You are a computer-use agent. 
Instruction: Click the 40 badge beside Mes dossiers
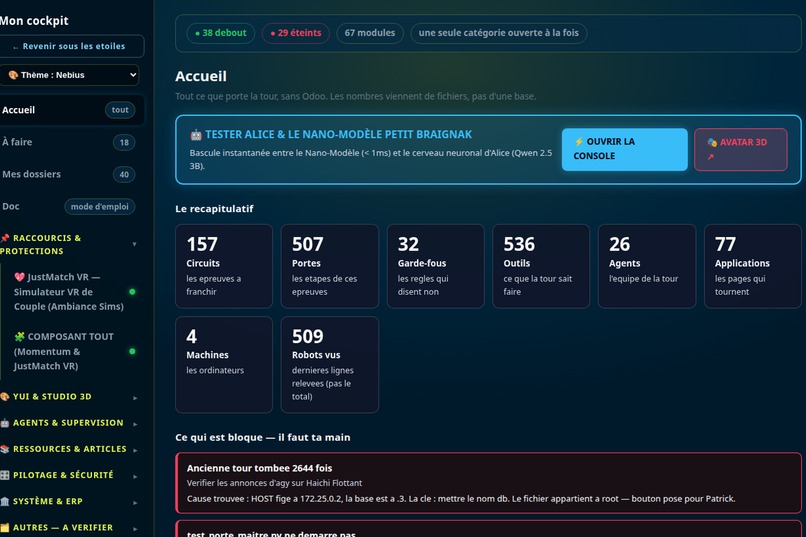coord(124,175)
